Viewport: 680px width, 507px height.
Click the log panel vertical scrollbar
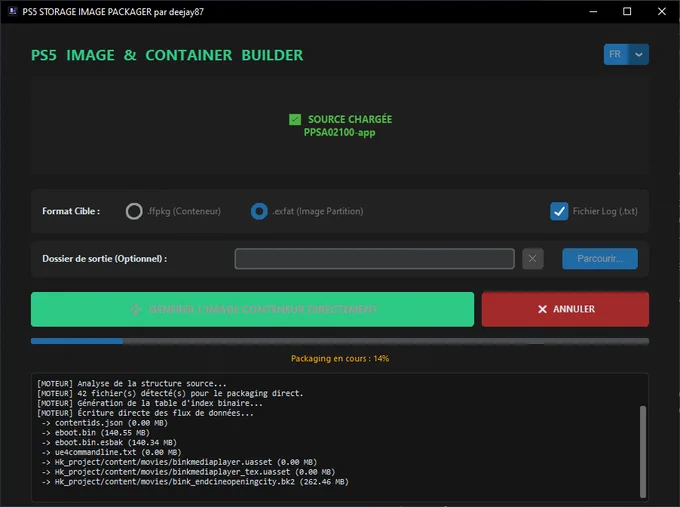pyautogui.click(x=643, y=451)
